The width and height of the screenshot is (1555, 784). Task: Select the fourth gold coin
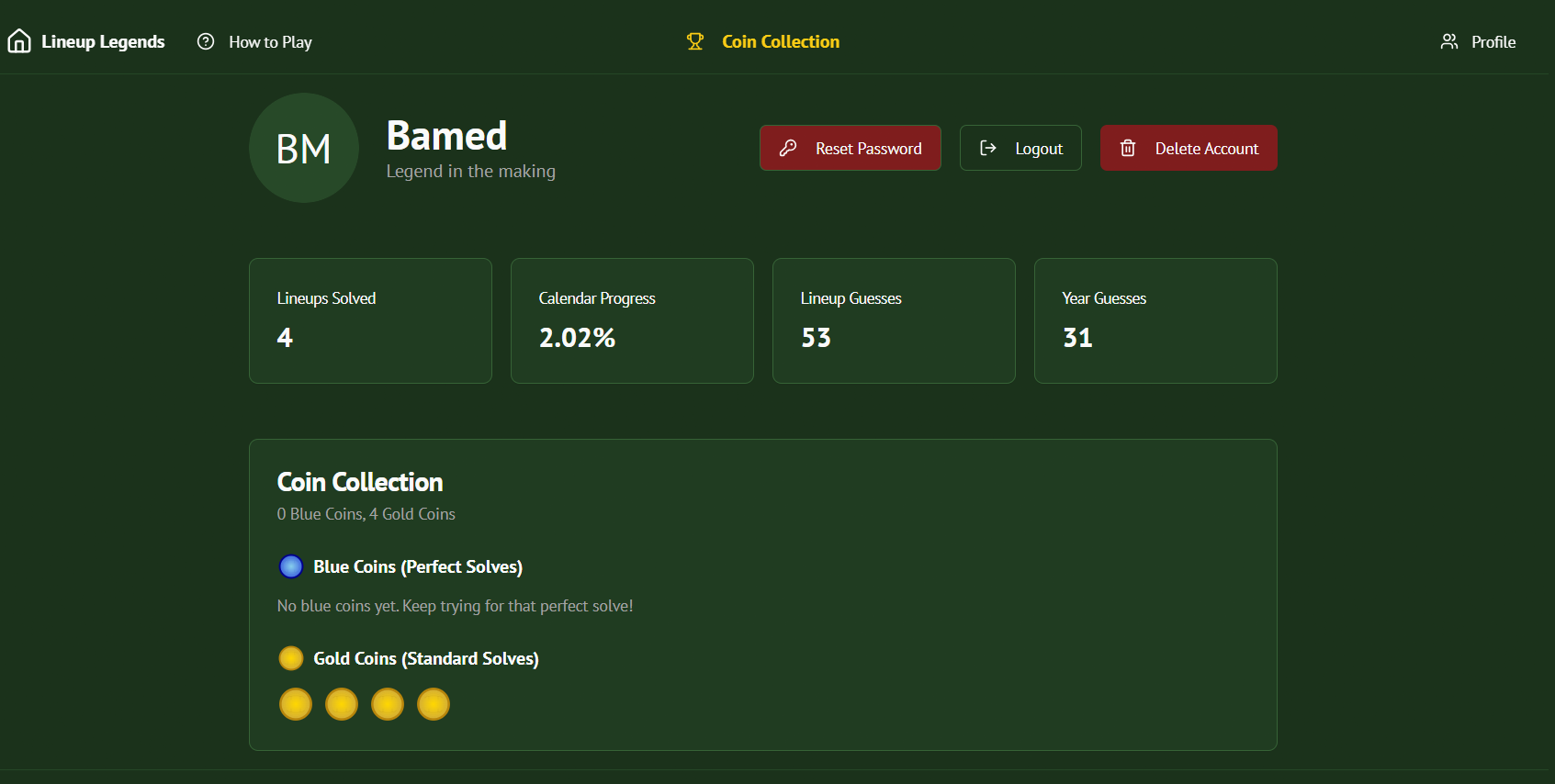434,704
